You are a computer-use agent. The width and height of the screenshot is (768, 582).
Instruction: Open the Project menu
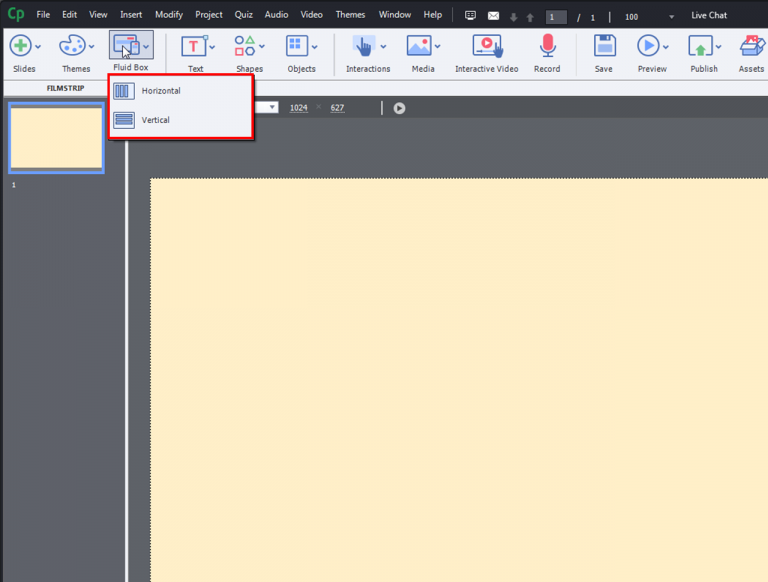click(x=209, y=15)
